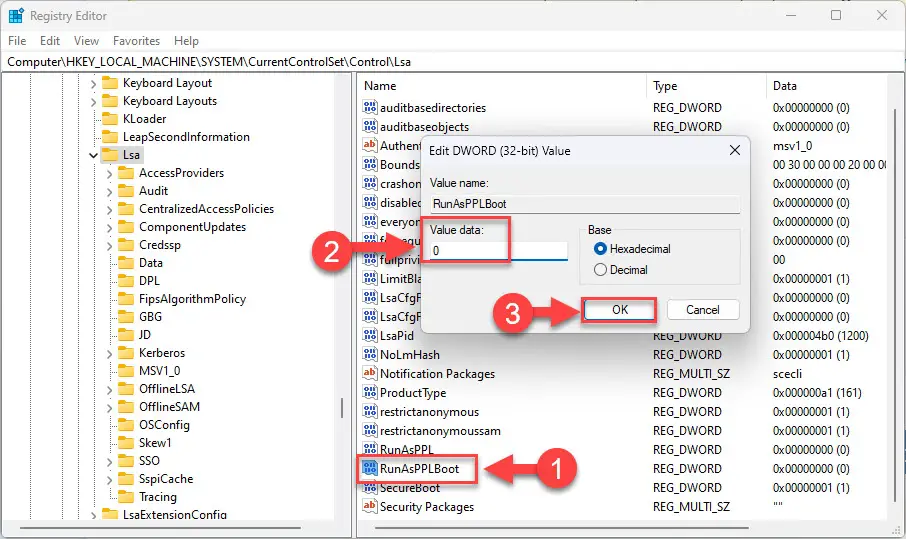Image resolution: width=906 pixels, height=539 pixels.
Task: Click the KLoader folder icon
Action: [110, 119]
